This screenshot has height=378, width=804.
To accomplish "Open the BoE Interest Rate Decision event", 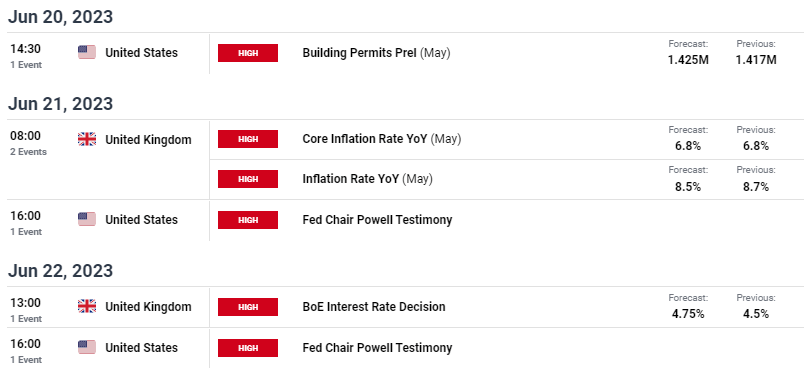I will pos(374,307).
